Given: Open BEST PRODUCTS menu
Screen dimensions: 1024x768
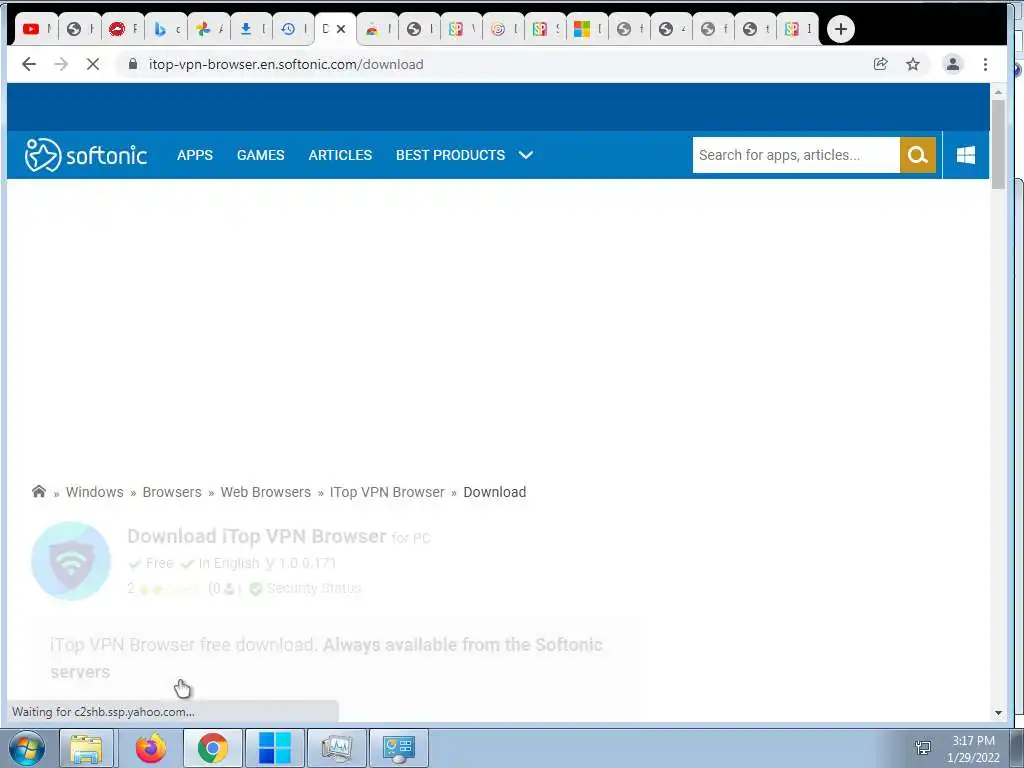Looking at the screenshot, I should (451, 155).
